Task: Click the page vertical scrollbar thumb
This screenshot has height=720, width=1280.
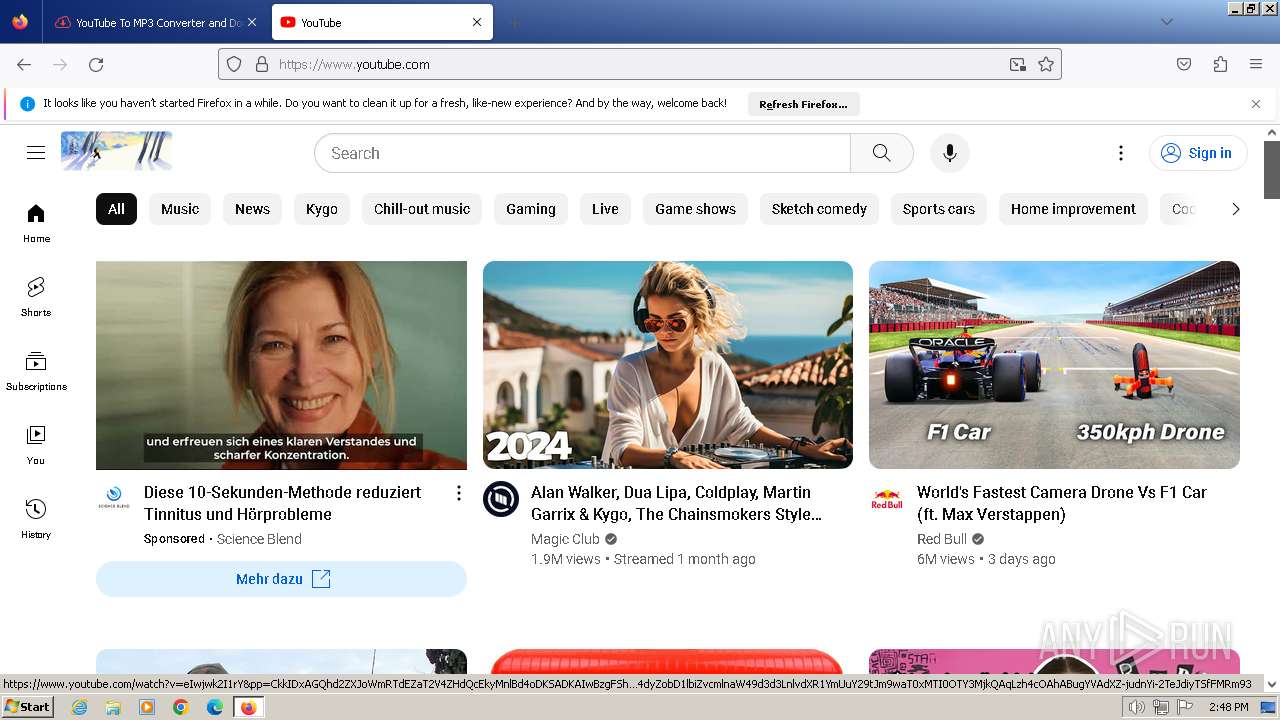Action: (1272, 170)
